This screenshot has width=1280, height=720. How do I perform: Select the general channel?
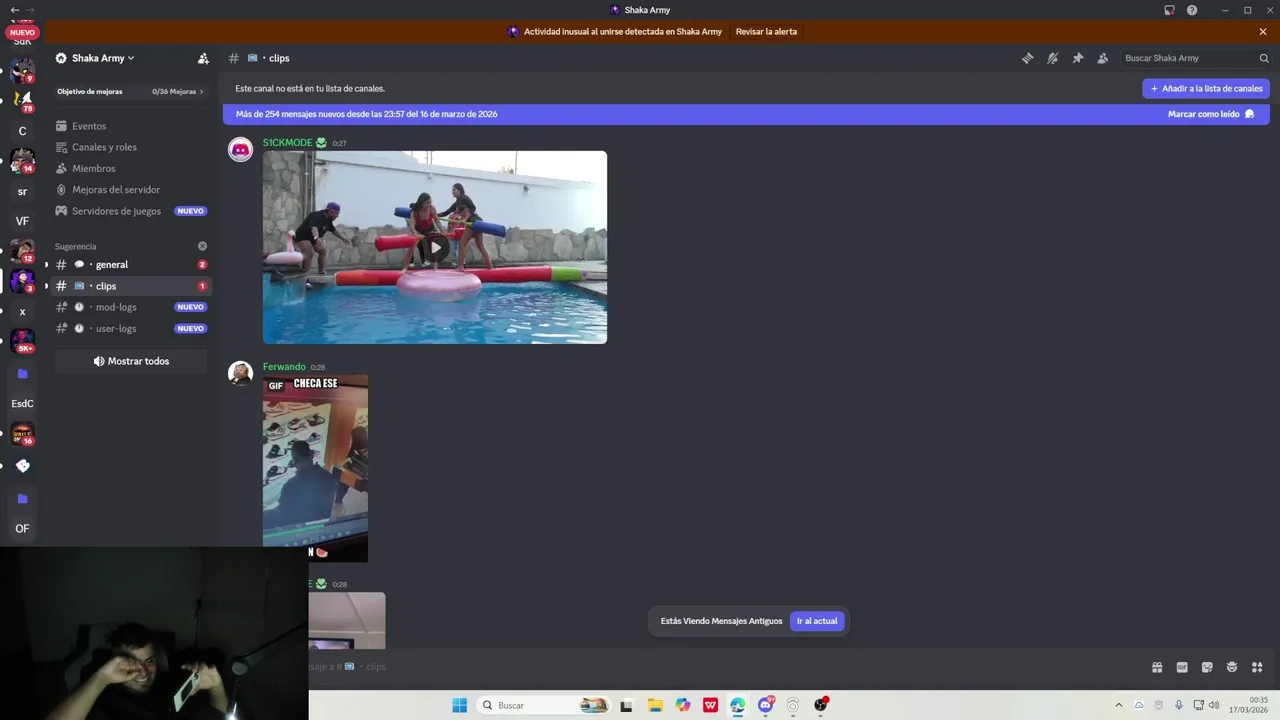coord(130,264)
